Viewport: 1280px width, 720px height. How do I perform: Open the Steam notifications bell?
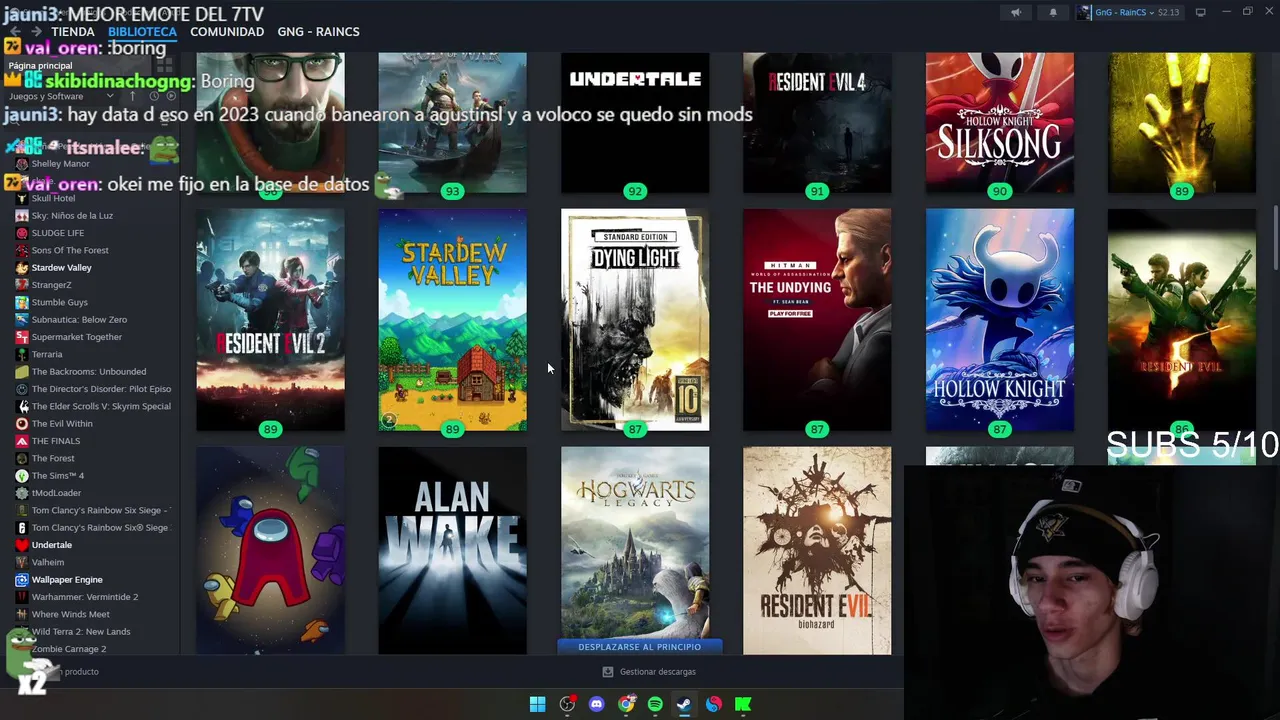point(1053,12)
